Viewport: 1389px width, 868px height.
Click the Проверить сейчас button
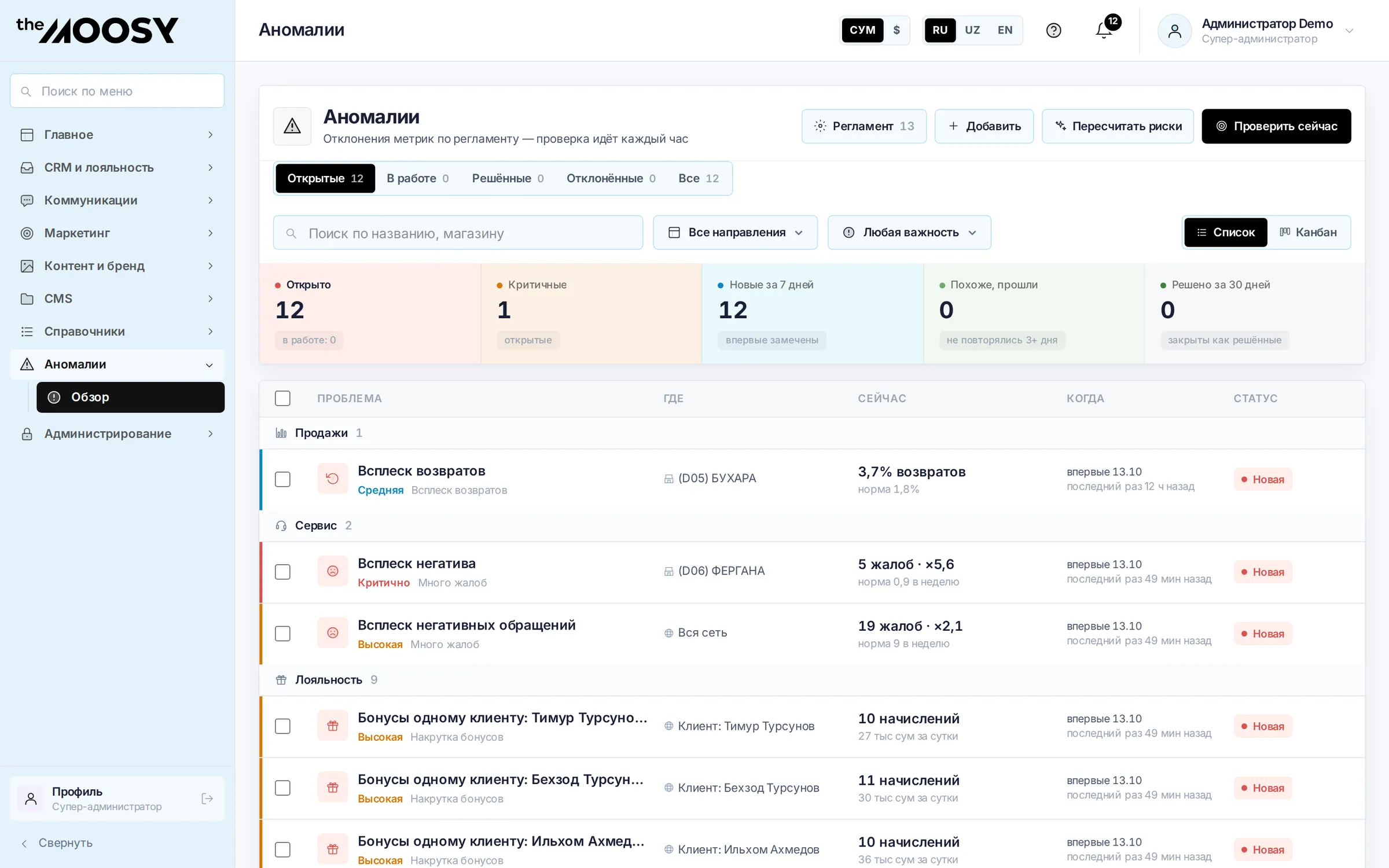point(1276,126)
